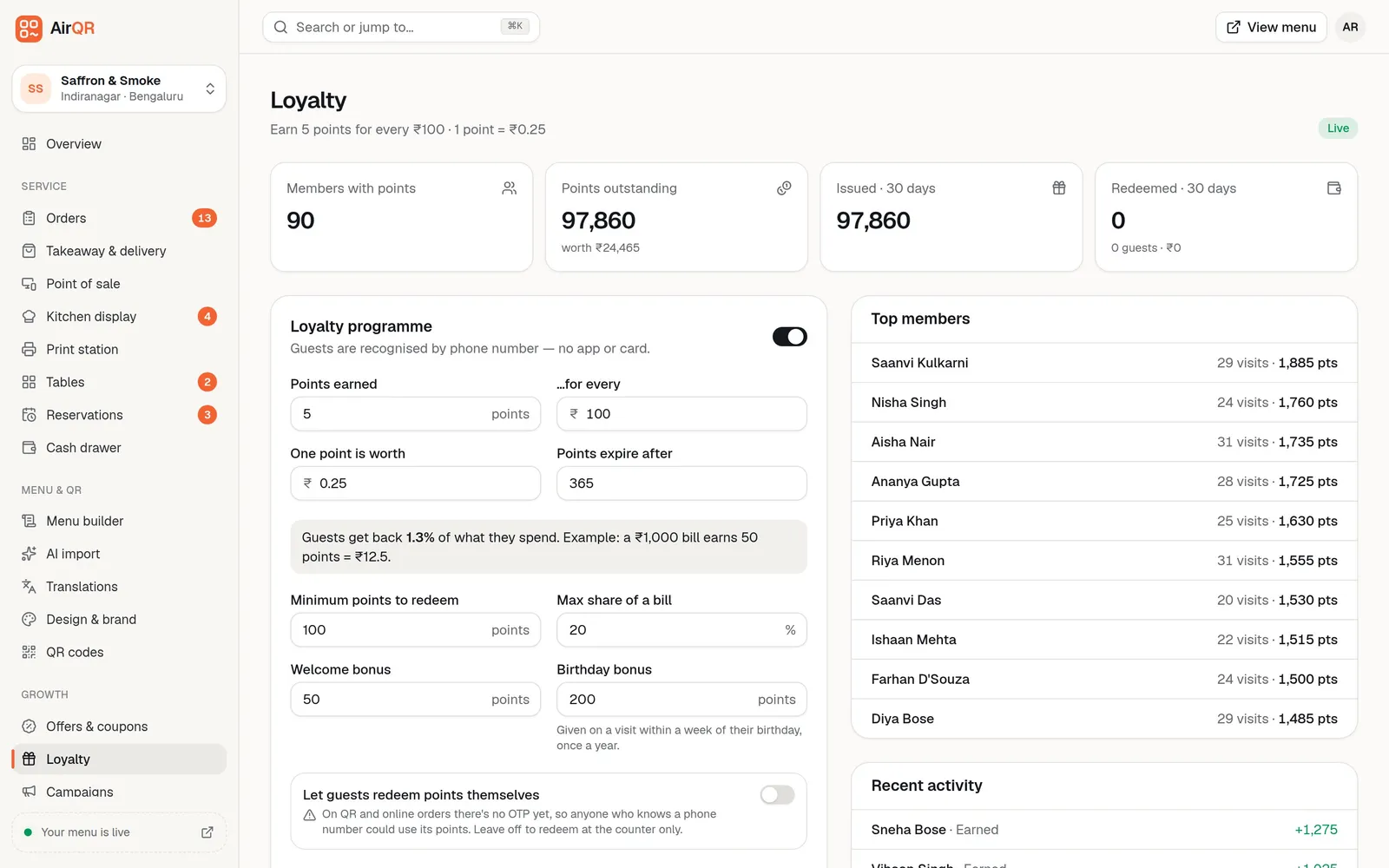Viewport: 1389px width, 868px height.
Task: Click the Design & brand palette icon
Action: [x=29, y=620]
